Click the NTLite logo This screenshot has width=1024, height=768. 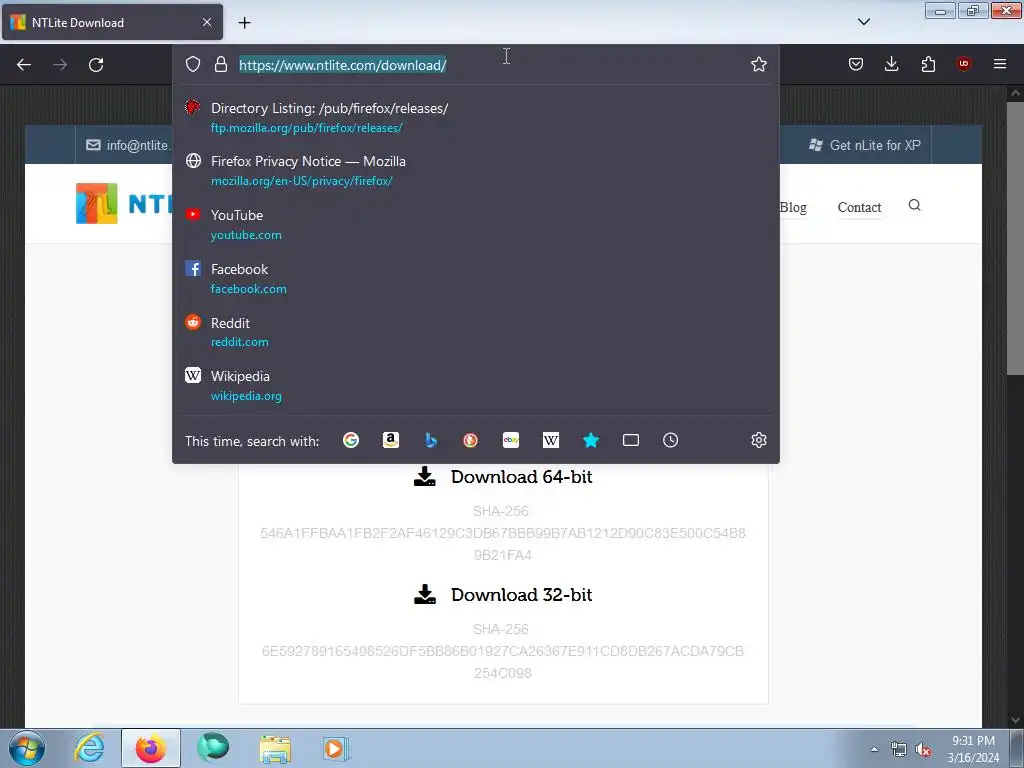pyautogui.click(x=124, y=204)
